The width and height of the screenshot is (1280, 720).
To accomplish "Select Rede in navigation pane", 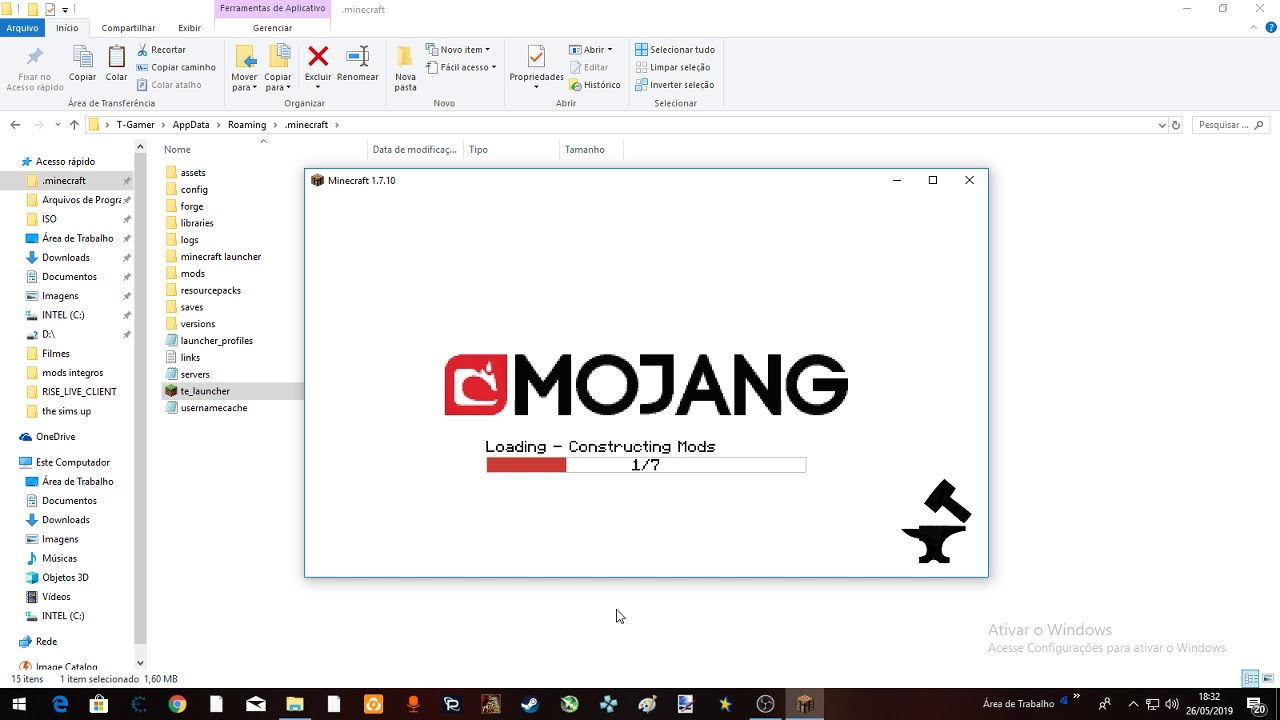I will pyautogui.click(x=46, y=642).
